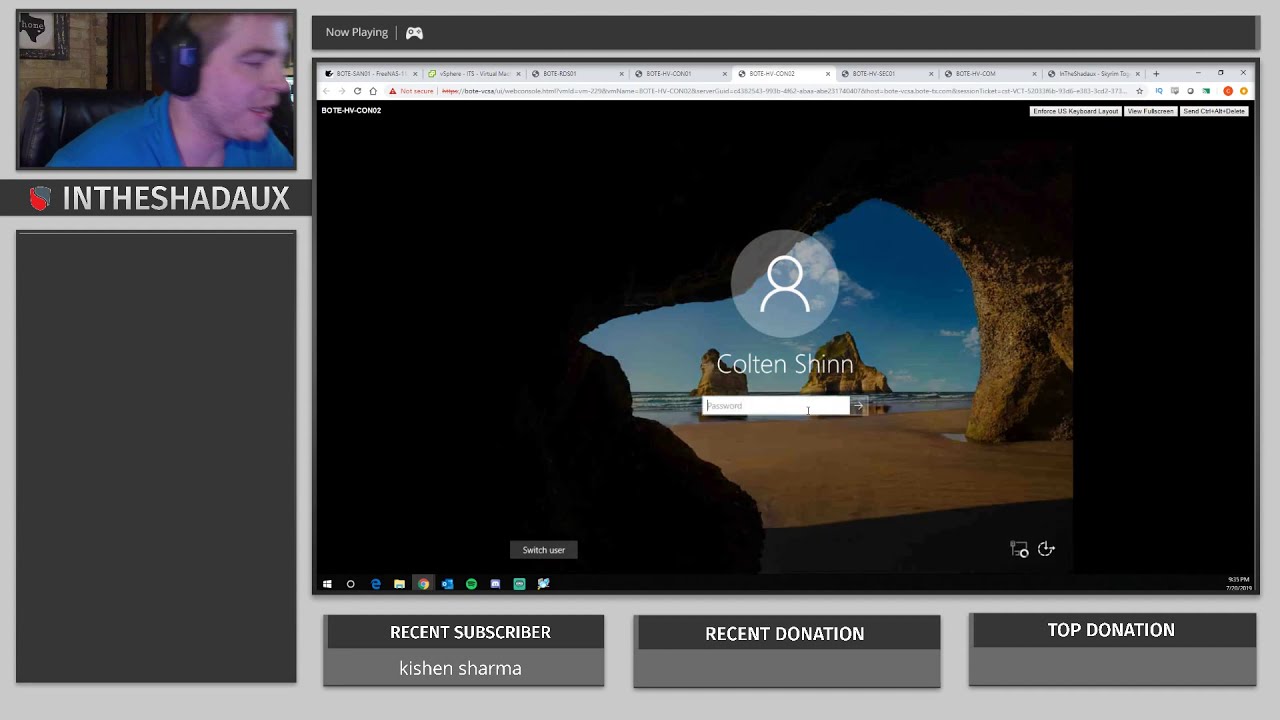Image resolution: width=1280 pixels, height=720 pixels.
Task: Open the InTheShadaux Skyrim tab
Action: coord(1092,73)
